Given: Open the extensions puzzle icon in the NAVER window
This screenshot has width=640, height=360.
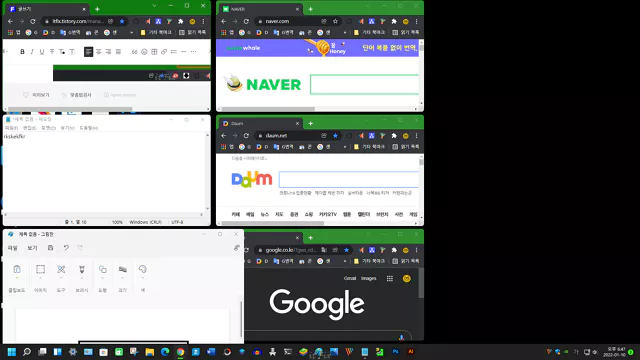Looking at the screenshot, I should click(x=394, y=21).
